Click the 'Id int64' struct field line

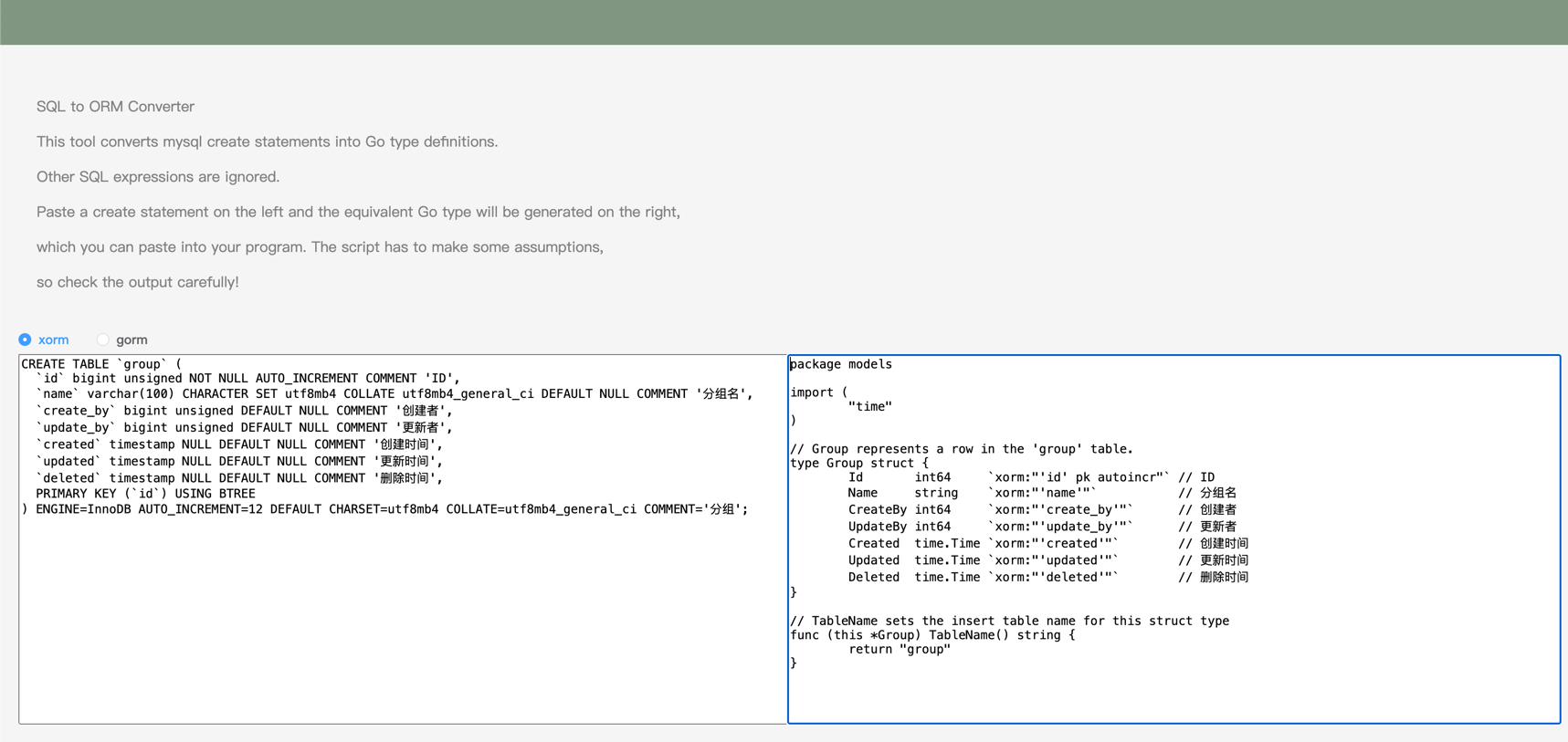click(x=1031, y=477)
